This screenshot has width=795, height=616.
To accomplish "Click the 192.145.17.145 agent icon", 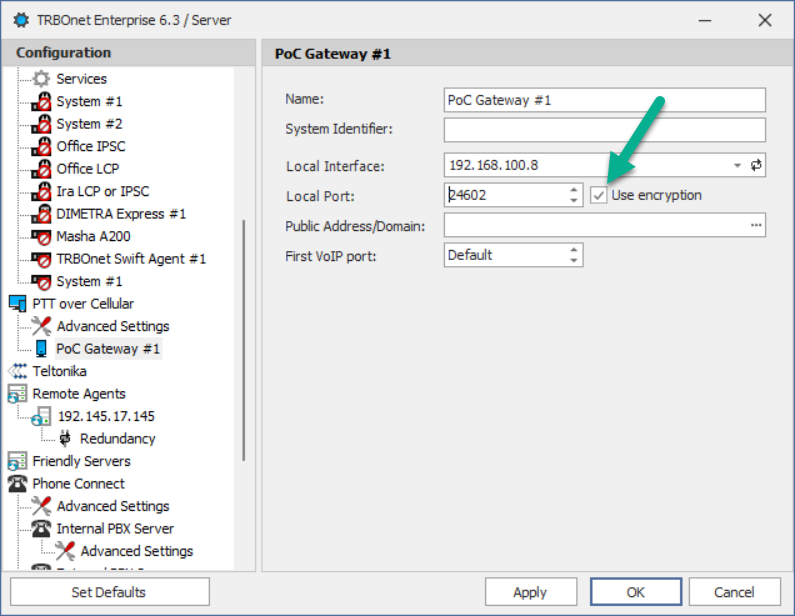I will click(41, 416).
